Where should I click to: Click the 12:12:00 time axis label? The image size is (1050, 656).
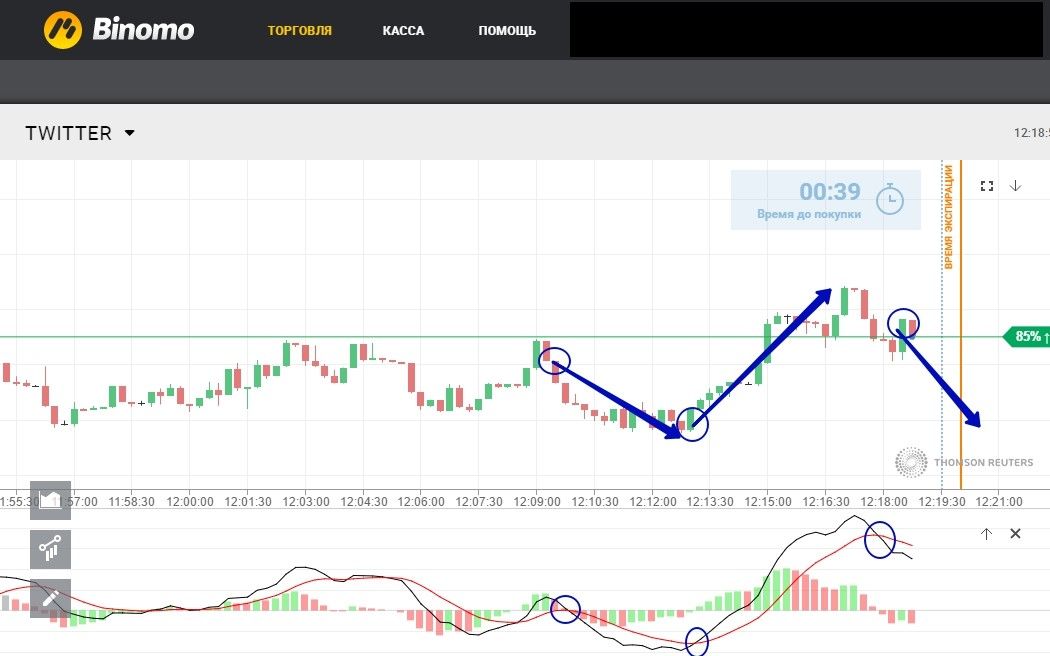tap(653, 501)
